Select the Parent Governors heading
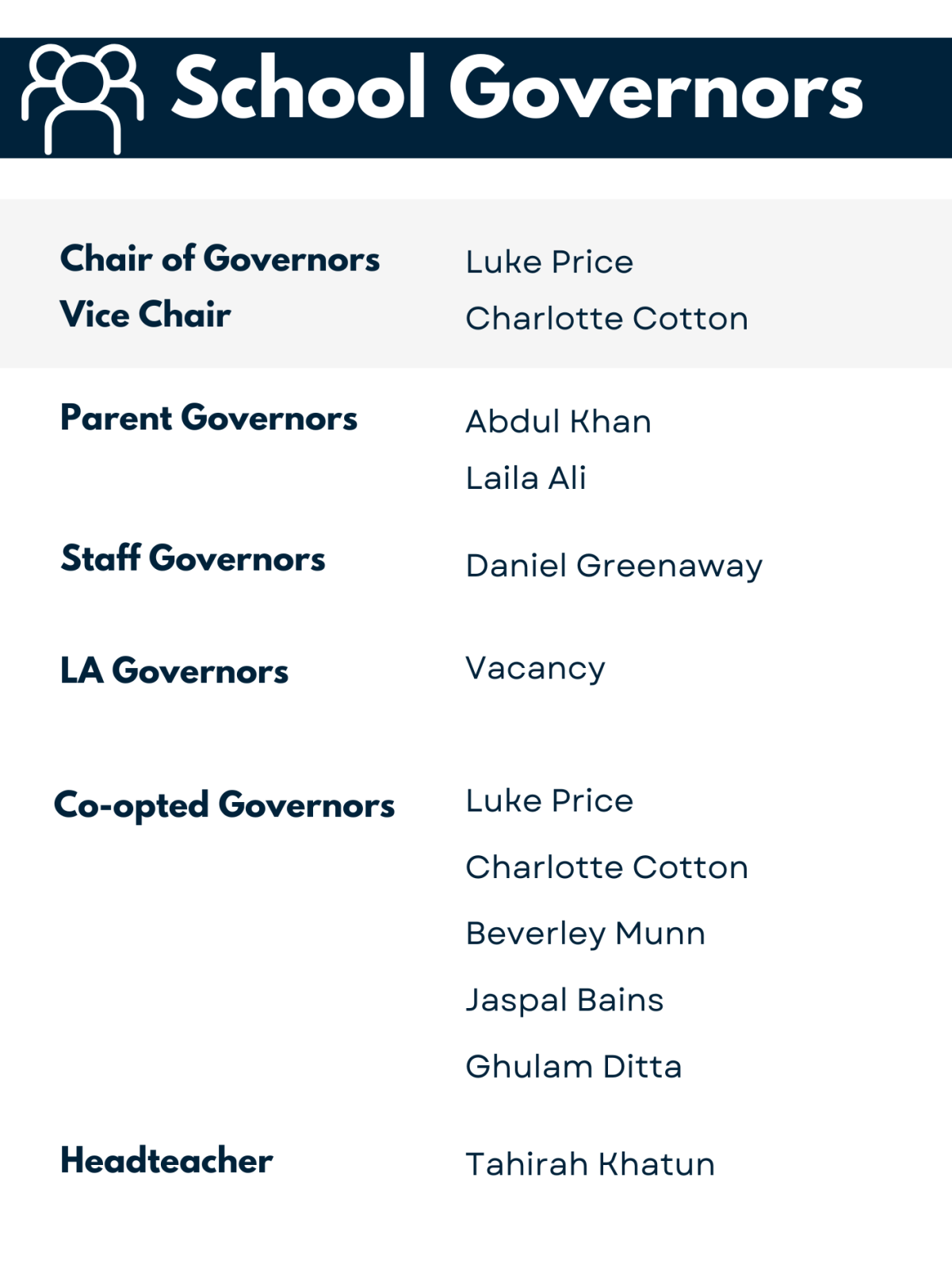Viewport: 952px width, 1268px height. (208, 418)
